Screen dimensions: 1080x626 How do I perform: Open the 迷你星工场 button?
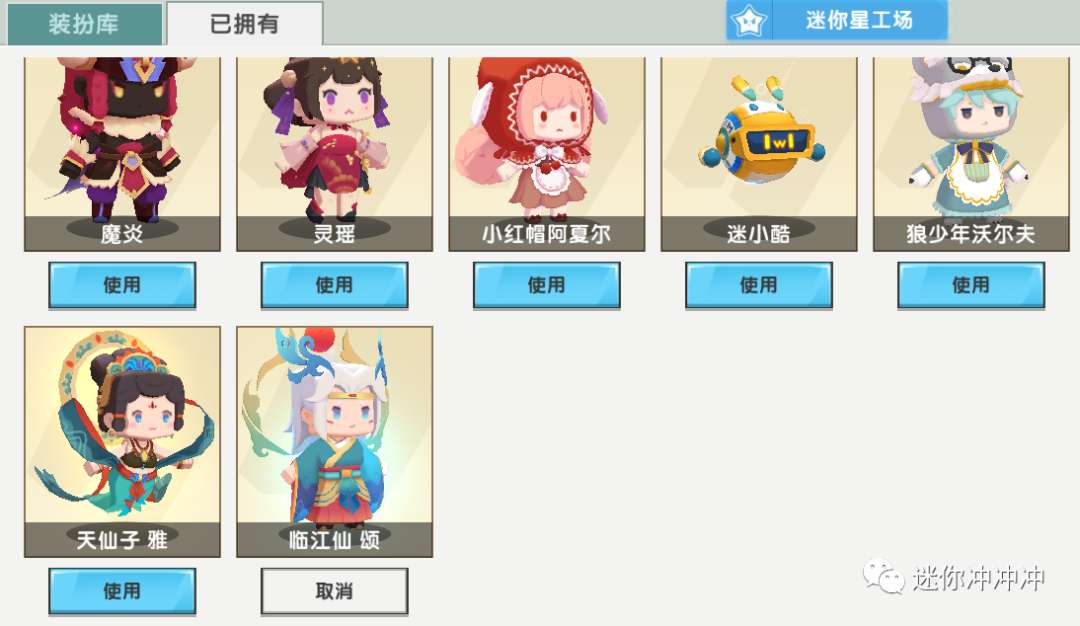(x=837, y=21)
